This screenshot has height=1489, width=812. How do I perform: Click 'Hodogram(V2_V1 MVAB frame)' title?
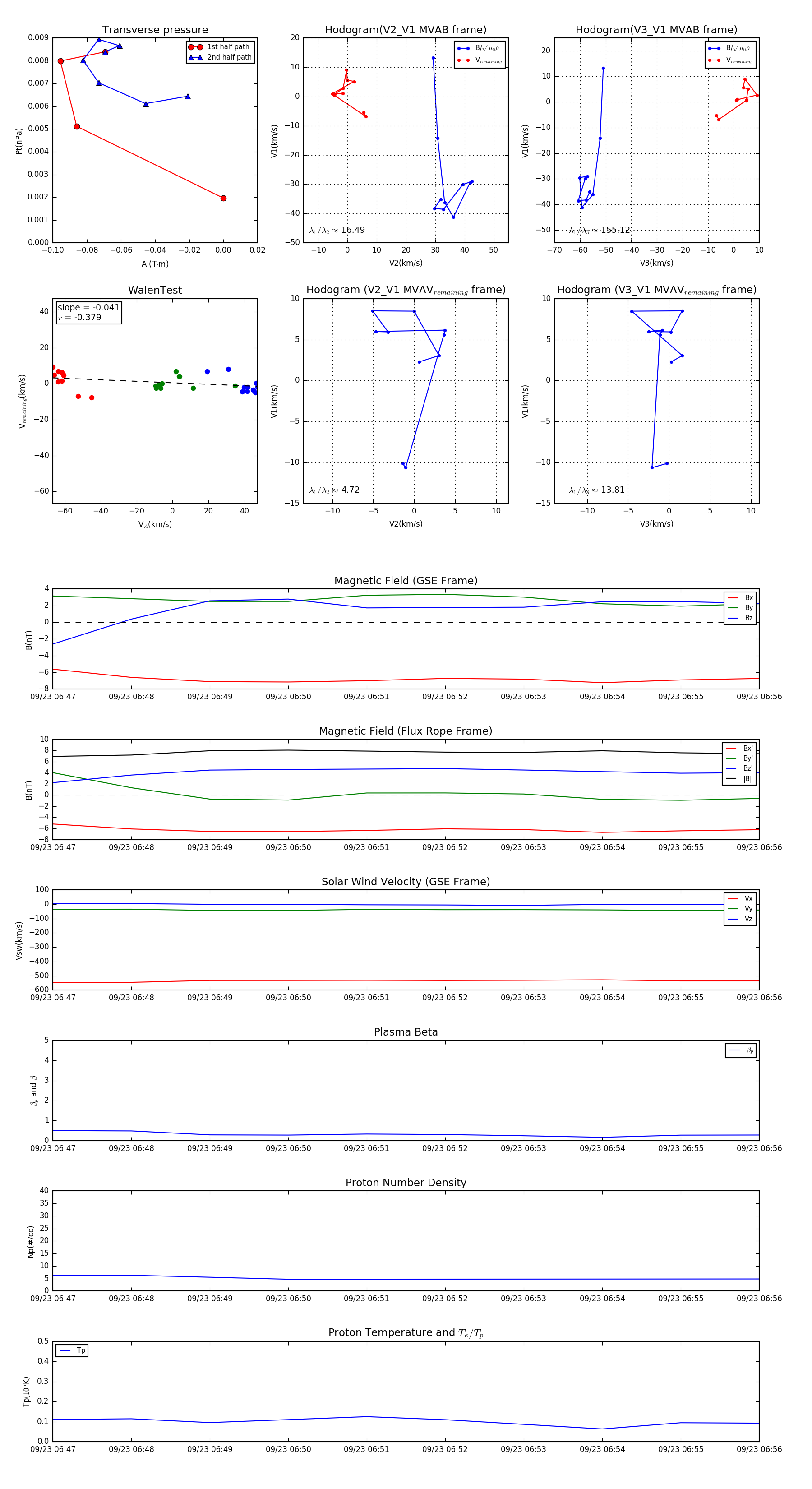[x=406, y=30]
